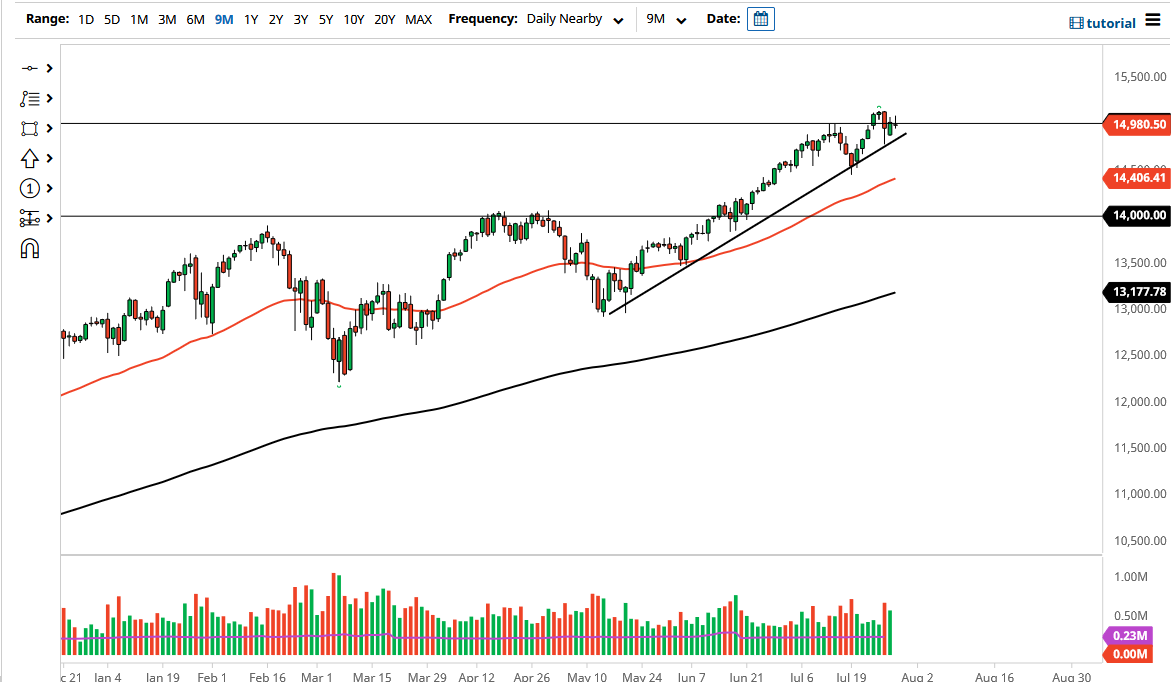Expand the trend line tool options chevron
Viewport: 1172px width, 682px height.
pyautogui.click(x=48, y=68)
